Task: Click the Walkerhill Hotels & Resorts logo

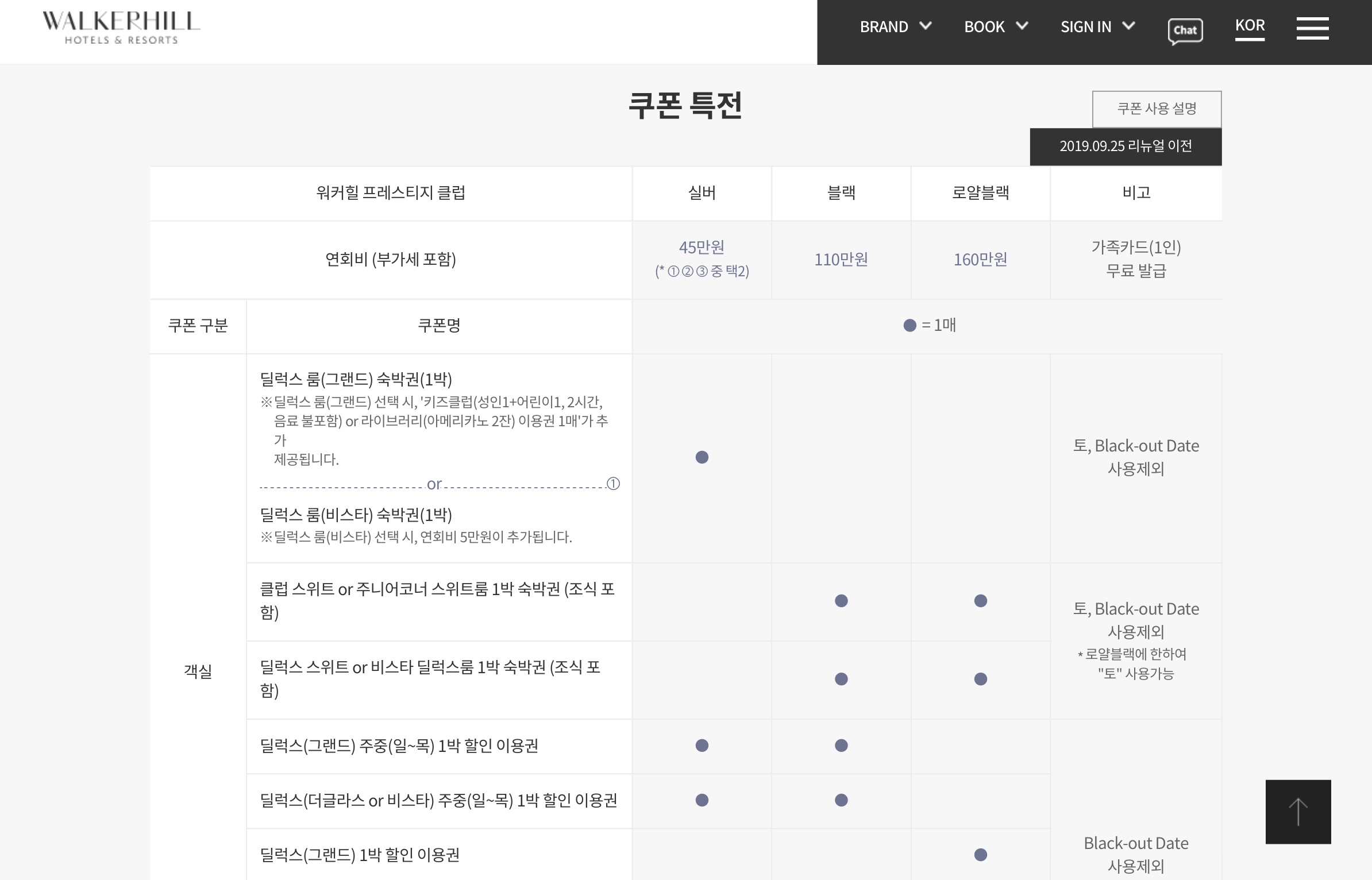Action: coord(121,28)
